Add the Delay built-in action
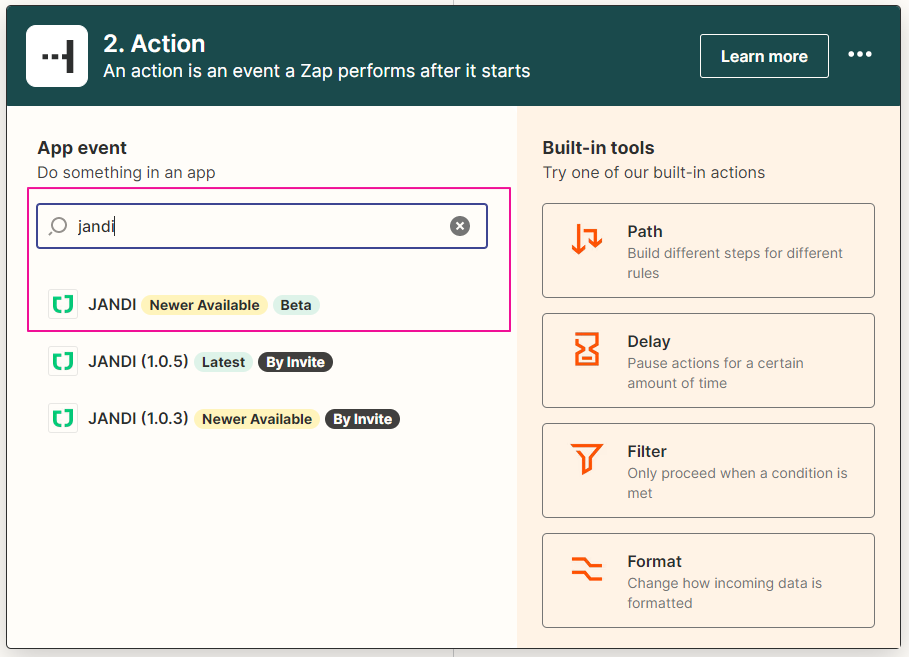The image size is (909, 657). click(x=708, y=361)
